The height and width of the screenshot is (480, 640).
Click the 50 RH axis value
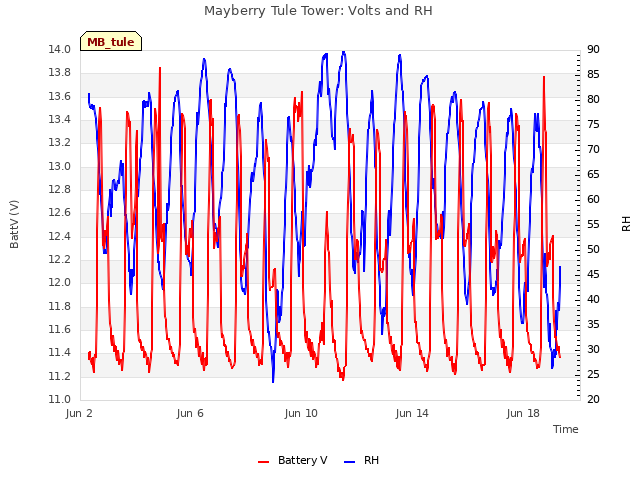593,250
